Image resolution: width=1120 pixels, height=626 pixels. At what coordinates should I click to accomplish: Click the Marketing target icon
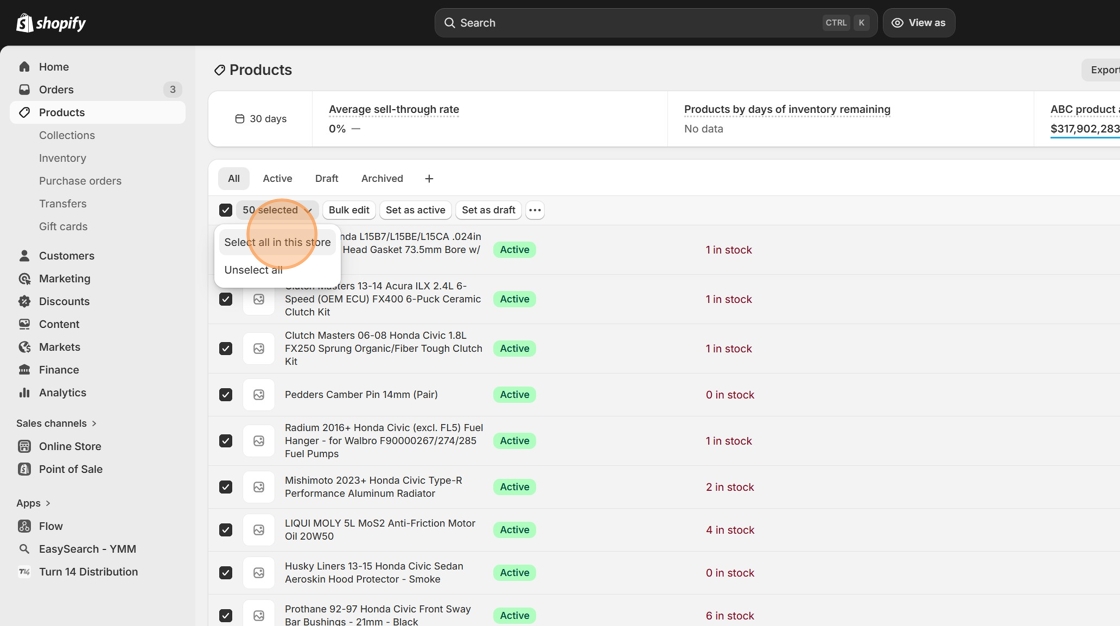pyautogui.click(x=24, y=279)
